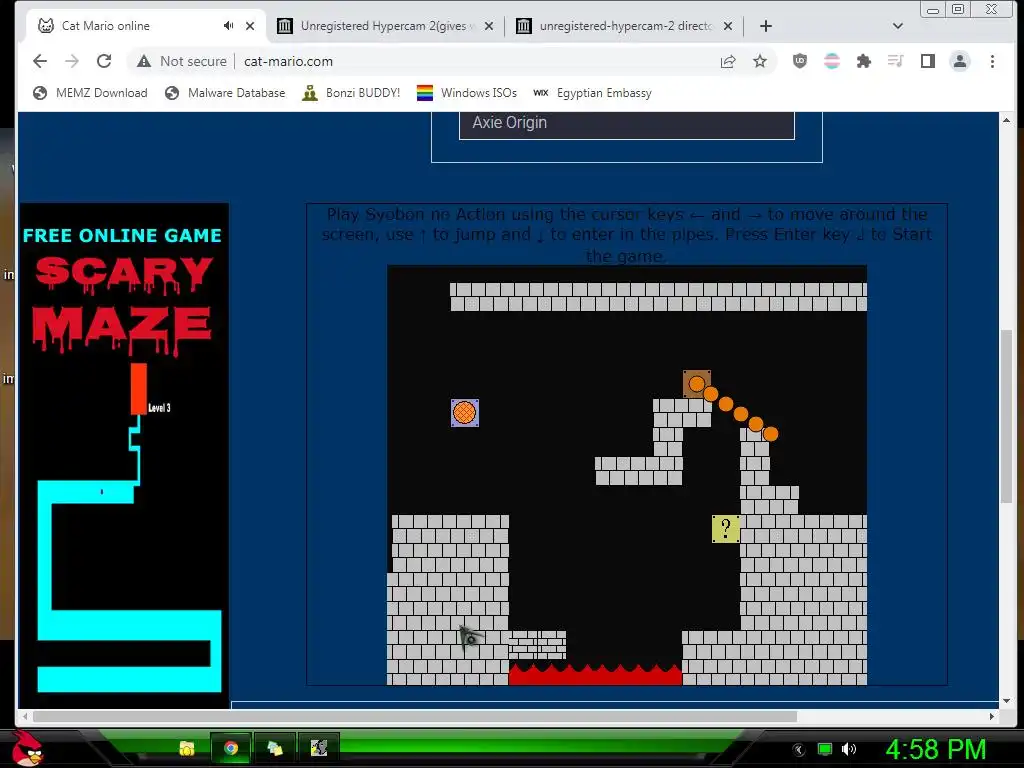Viewport: 1024px width, 768px height.
Task: Open a new browser tab
Action: coord(766,26)
